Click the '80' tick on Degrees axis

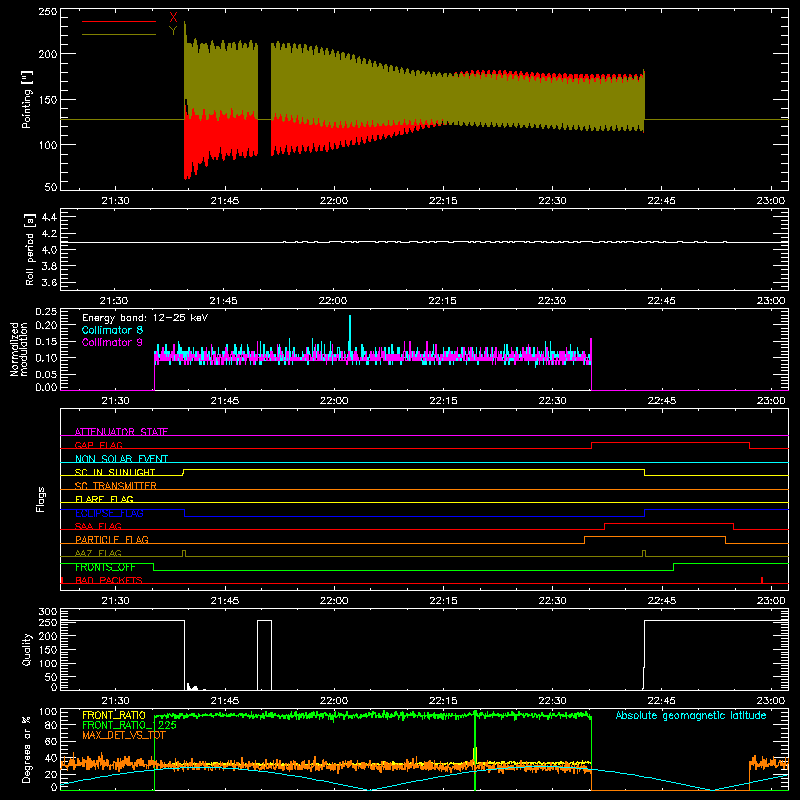(52, 725)
